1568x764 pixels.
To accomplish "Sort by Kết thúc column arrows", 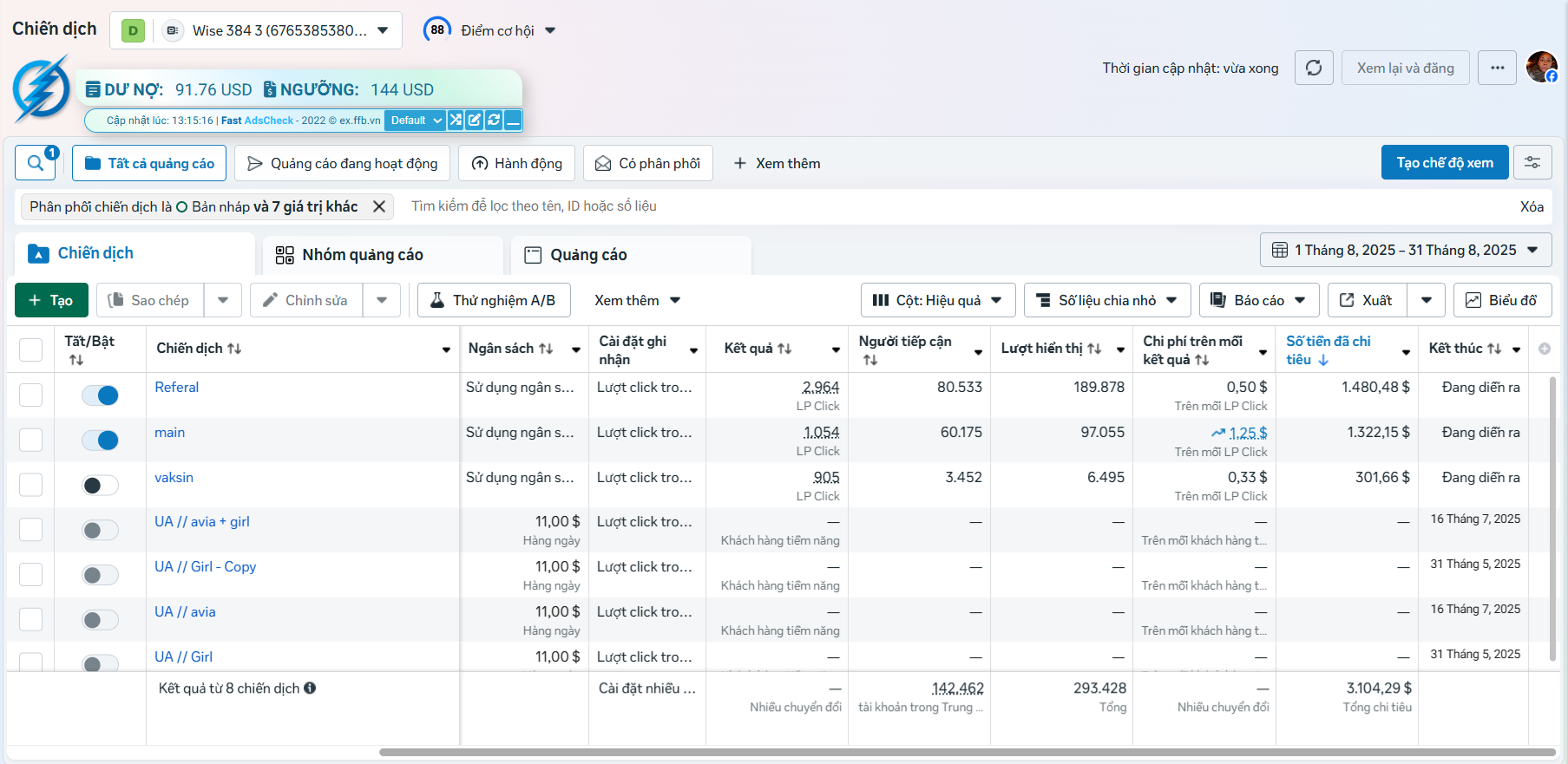I will [x=1494, y=349].
